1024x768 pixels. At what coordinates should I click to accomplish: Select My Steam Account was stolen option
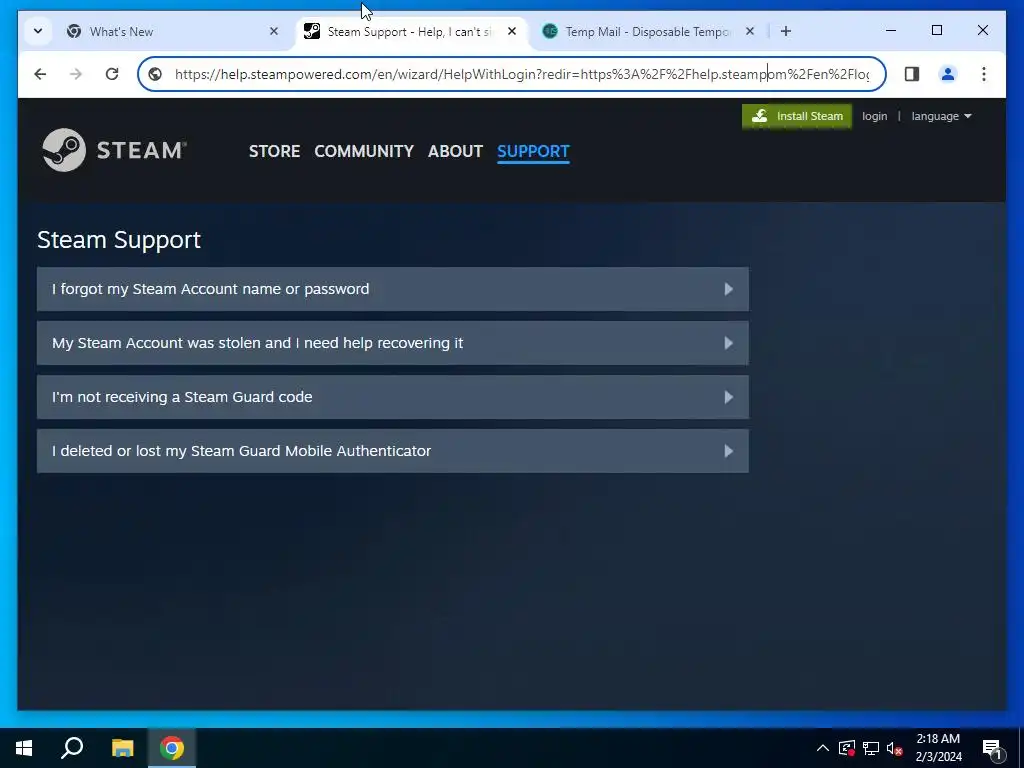point(392,343)
